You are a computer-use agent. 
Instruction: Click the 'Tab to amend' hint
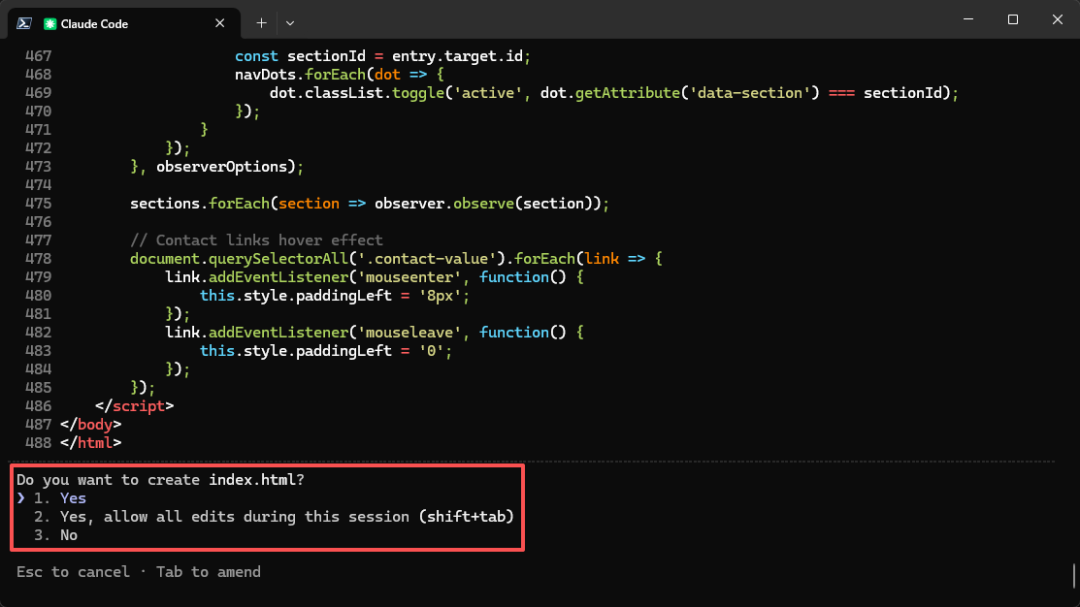(x=208, y=572)
